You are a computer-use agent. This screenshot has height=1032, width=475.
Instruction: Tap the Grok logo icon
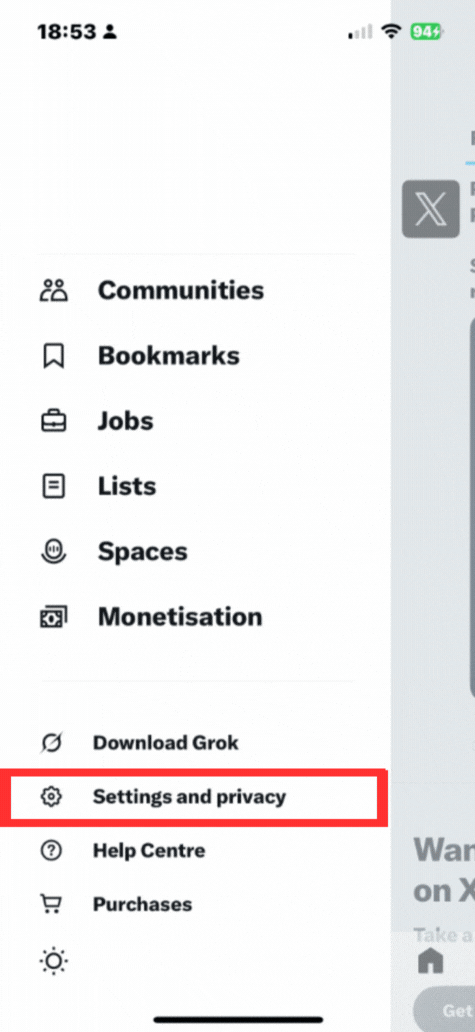click(x=51, y=743)
